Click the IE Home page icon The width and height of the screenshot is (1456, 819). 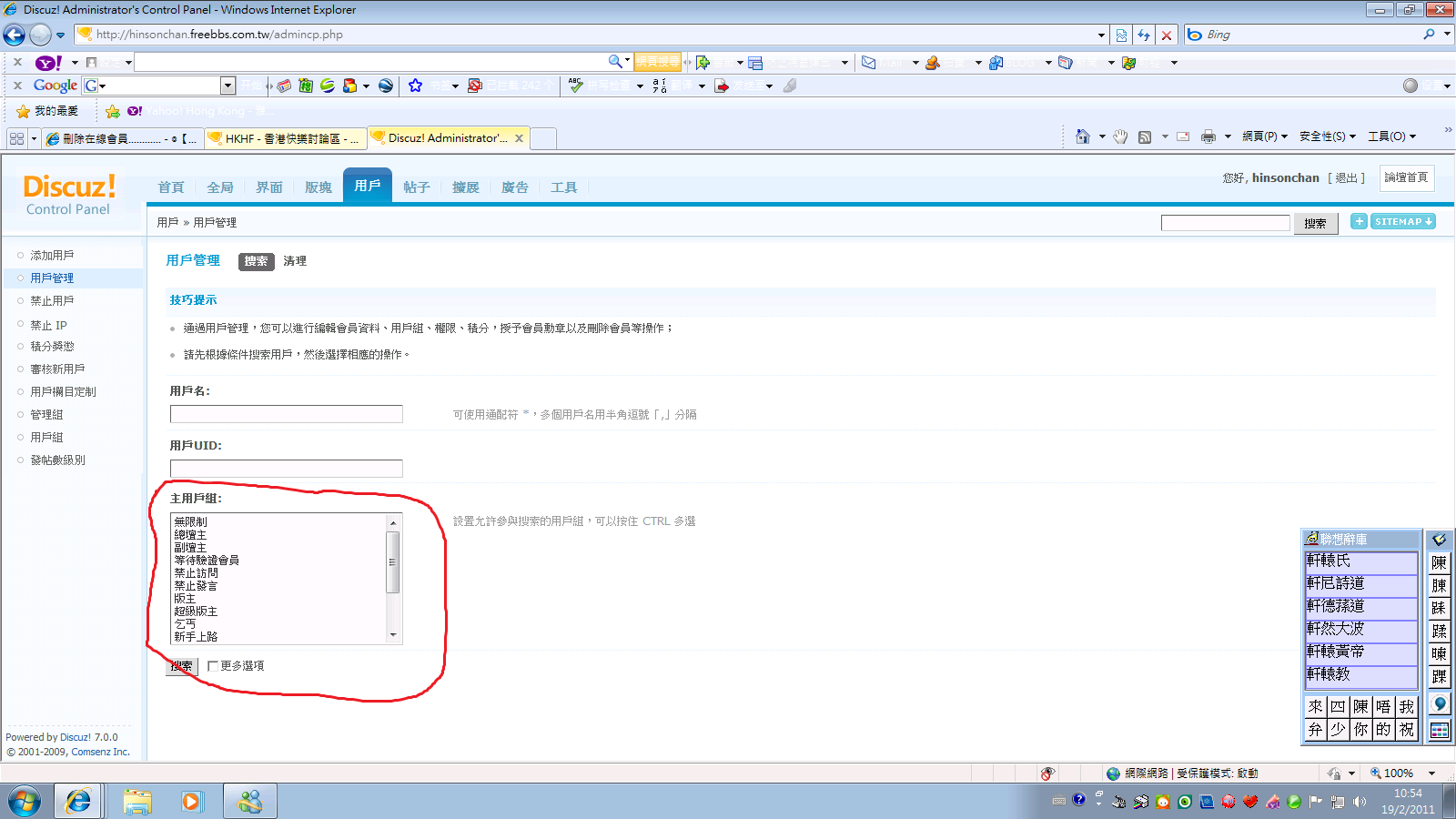[x=1082, y=136]
